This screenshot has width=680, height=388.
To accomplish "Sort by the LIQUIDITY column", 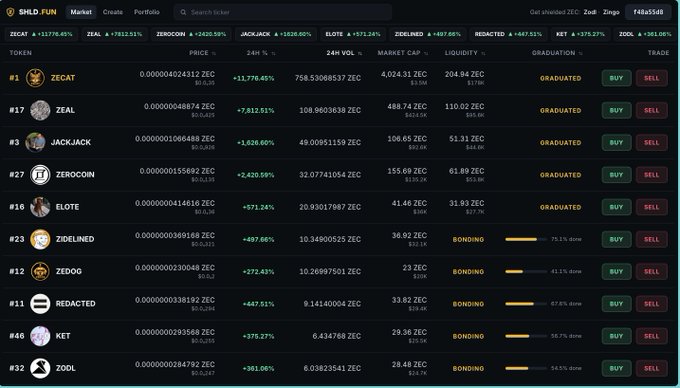I will 464,53.
